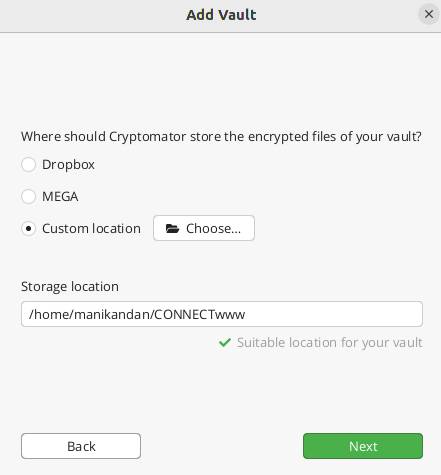Click the Dropbox label text

[68, 165]
